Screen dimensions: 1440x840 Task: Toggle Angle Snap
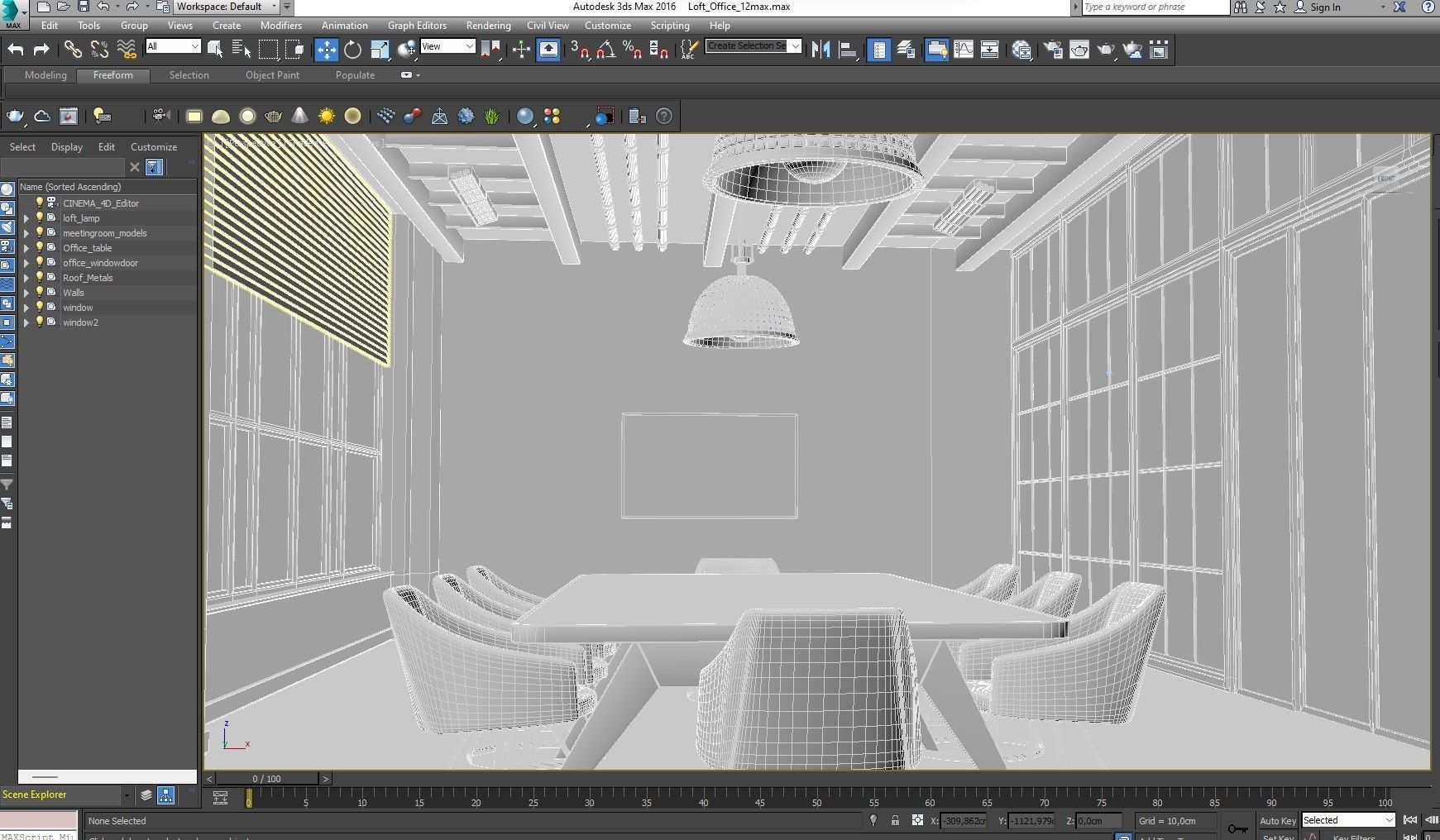pyautogui.click(x=606, y=50)
